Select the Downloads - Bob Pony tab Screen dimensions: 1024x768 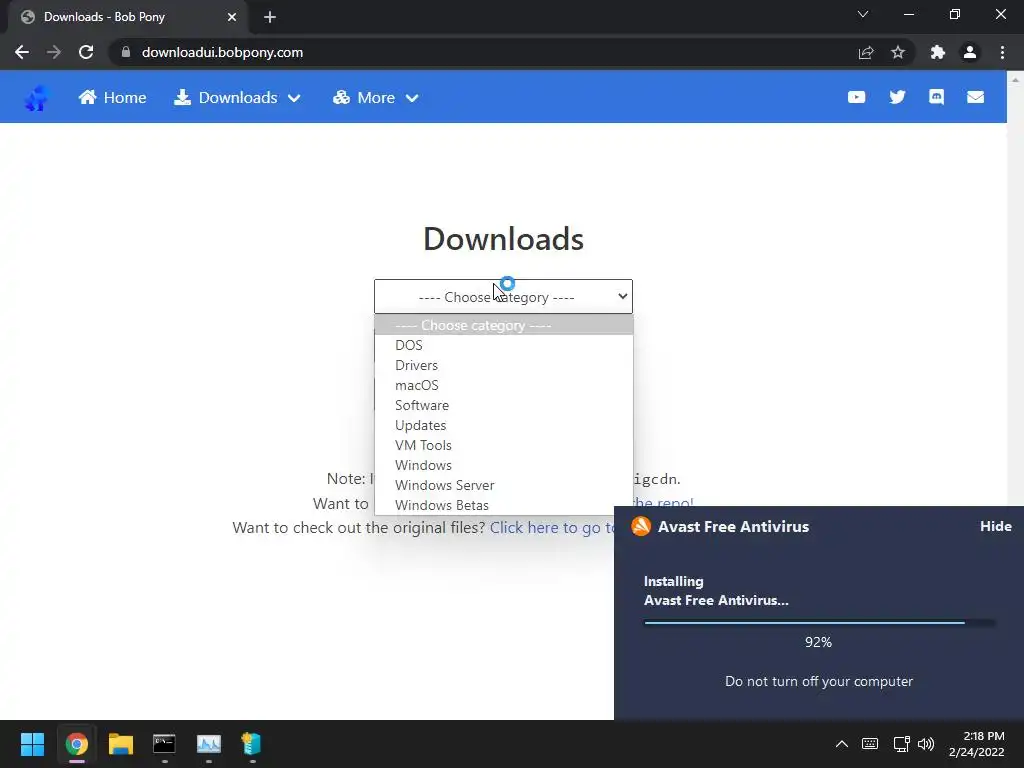pos(128,17)
